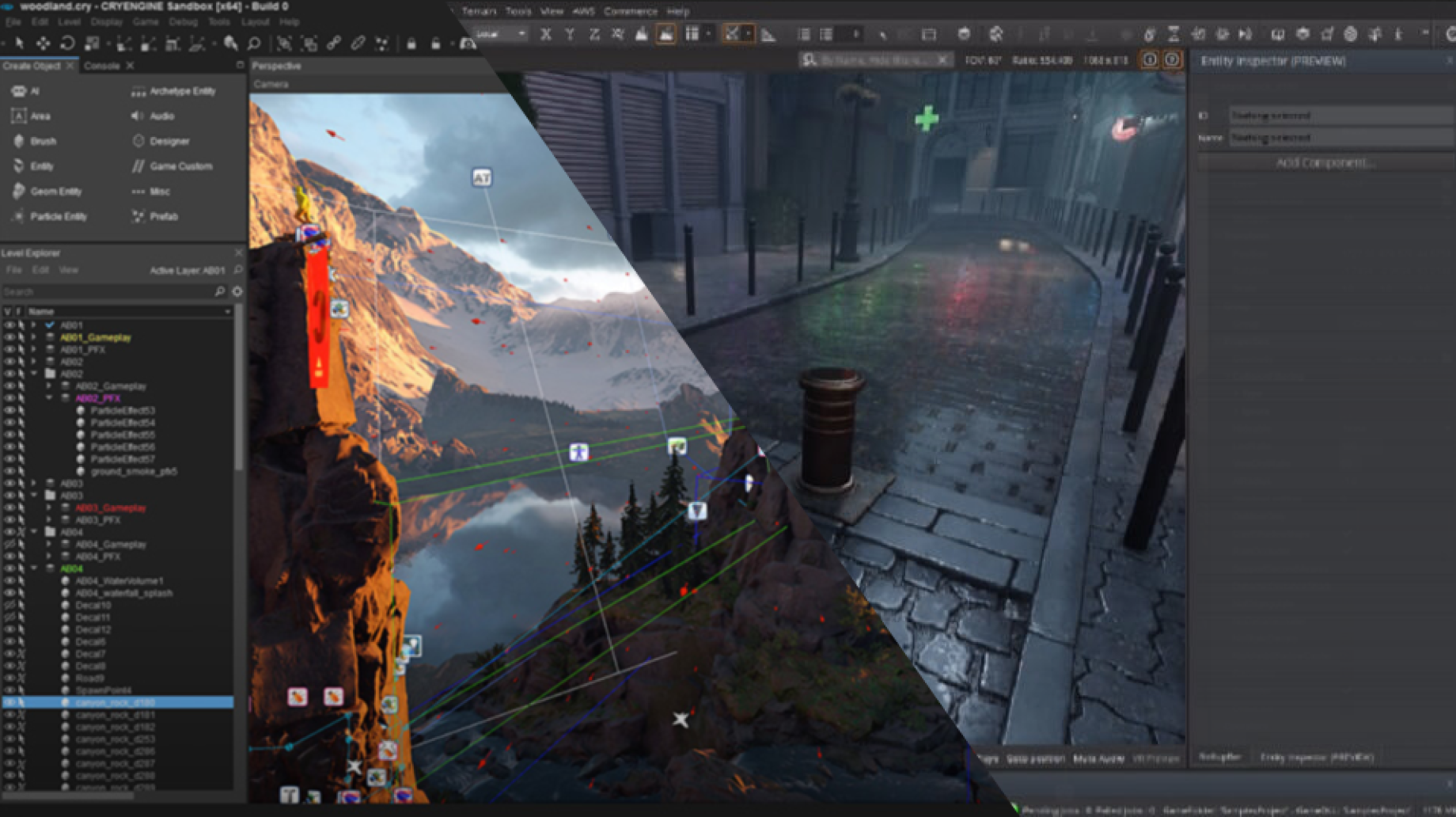Expand the AB02_Gameplay layer
The image size is (1456, 817).
click(48, 386)
